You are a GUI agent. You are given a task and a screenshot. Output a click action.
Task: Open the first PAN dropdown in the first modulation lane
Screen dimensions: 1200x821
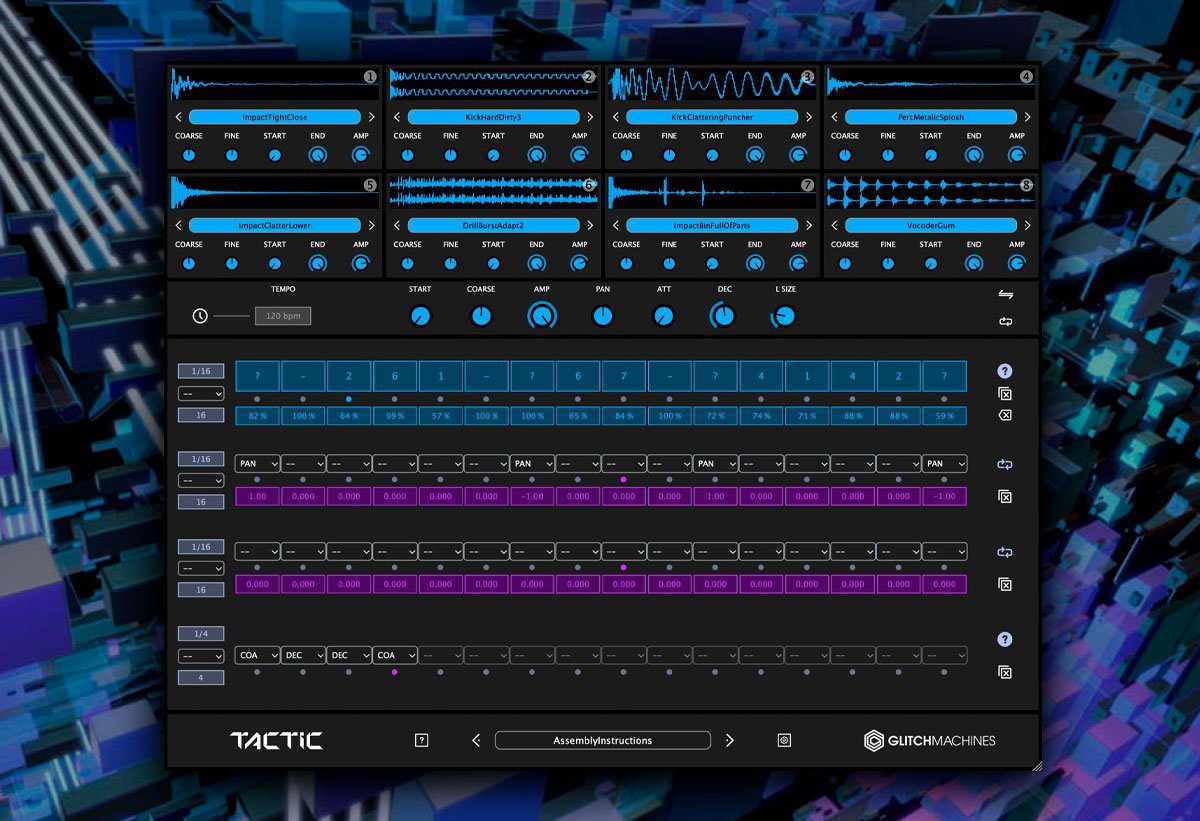tap(257, 464)
